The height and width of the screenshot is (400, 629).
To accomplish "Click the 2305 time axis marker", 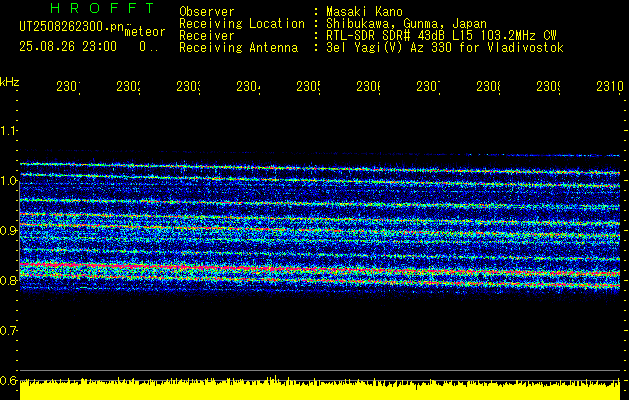I will tap(308, 87).
